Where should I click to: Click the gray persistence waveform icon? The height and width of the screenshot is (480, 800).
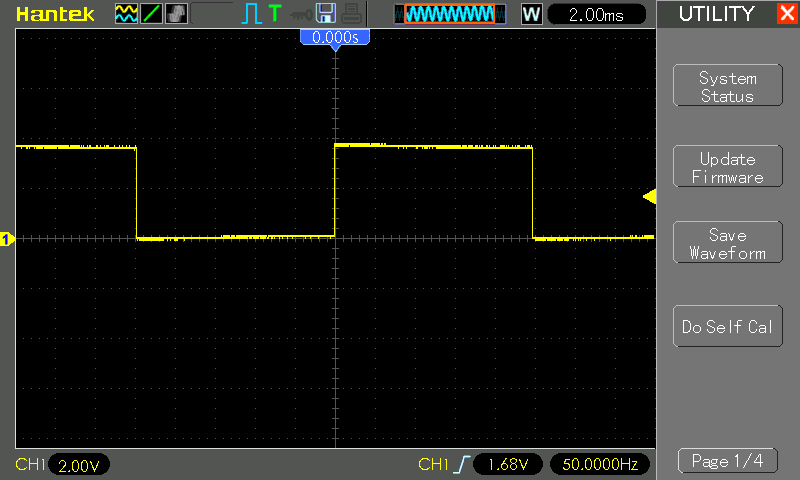pos(174,14)
